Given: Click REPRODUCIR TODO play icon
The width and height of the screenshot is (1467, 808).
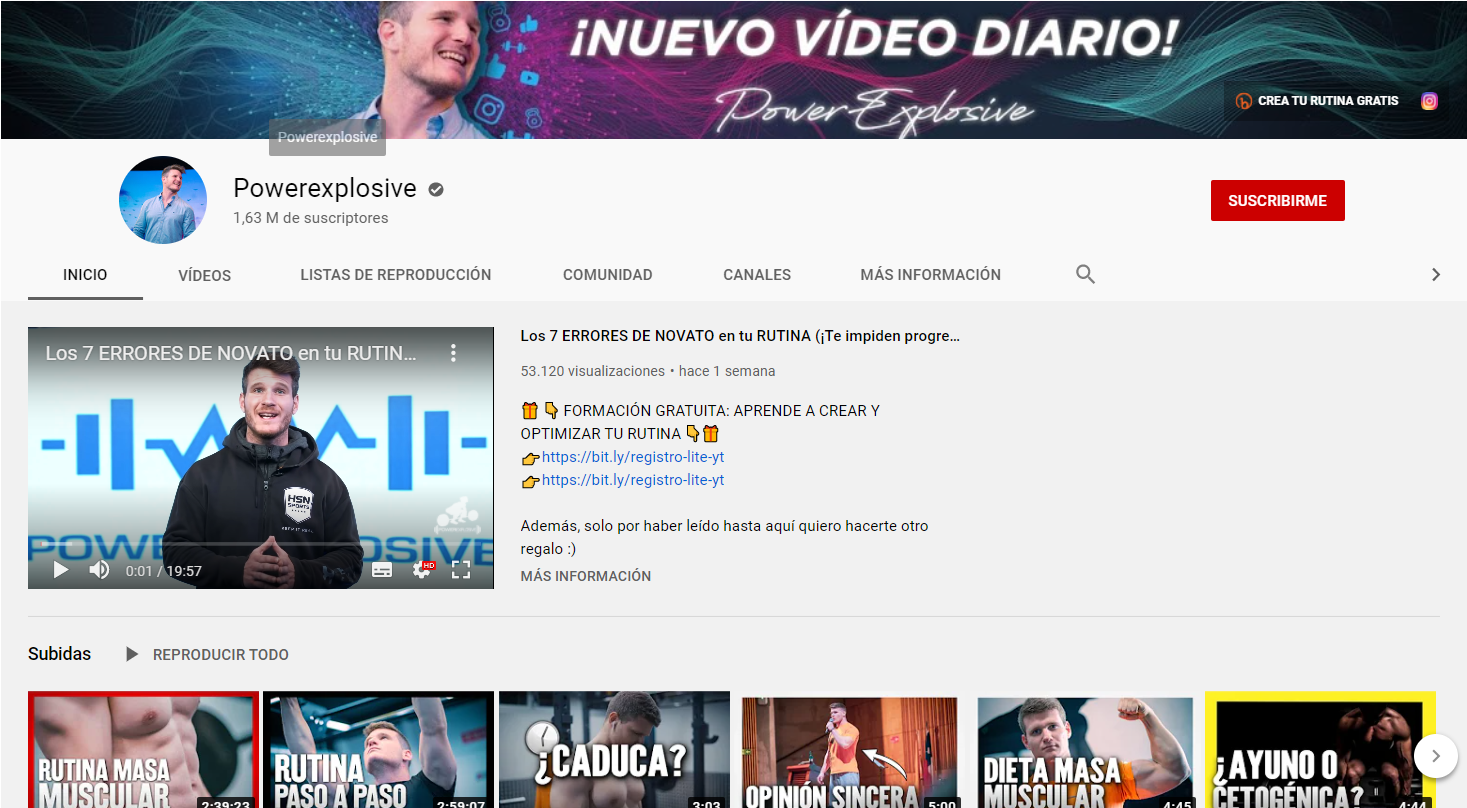Looking at the screenshot, I should (x=132, y=654).
